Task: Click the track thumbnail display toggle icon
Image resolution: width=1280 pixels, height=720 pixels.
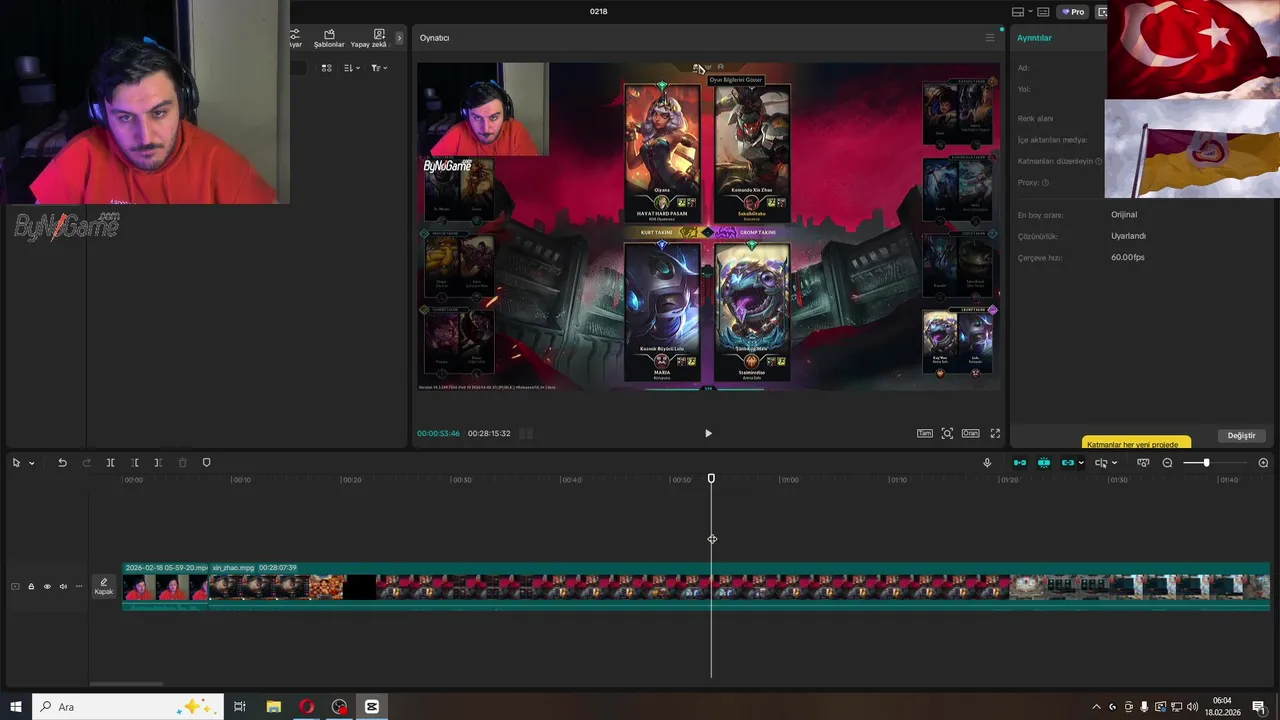Action: [15, 587]
